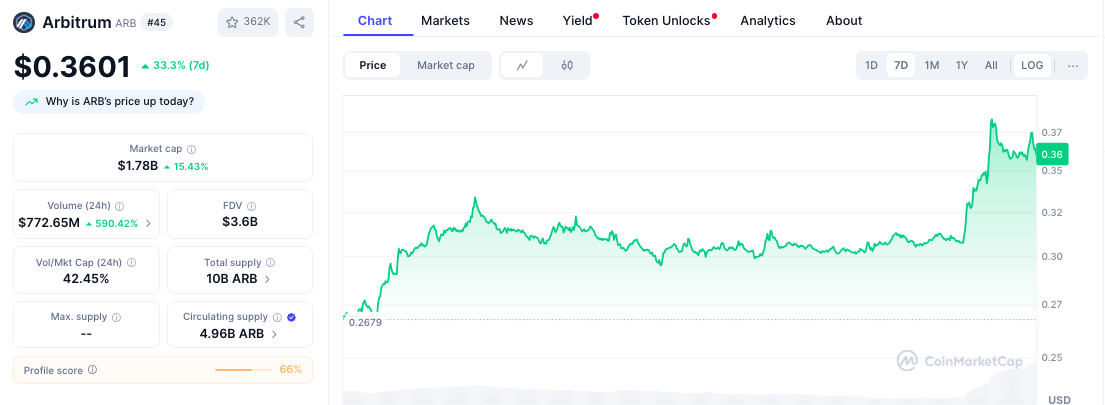Click the verified badge by Circulating supply
This screenshot has height=405, width=1105.
[x=292, y=318]
